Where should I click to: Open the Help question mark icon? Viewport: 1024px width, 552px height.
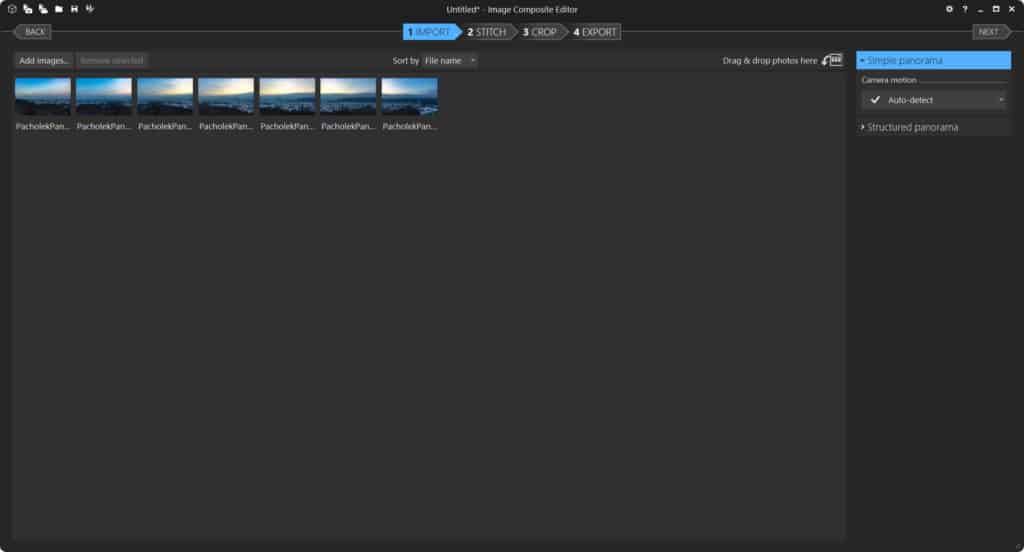click(x=964, y=9)
